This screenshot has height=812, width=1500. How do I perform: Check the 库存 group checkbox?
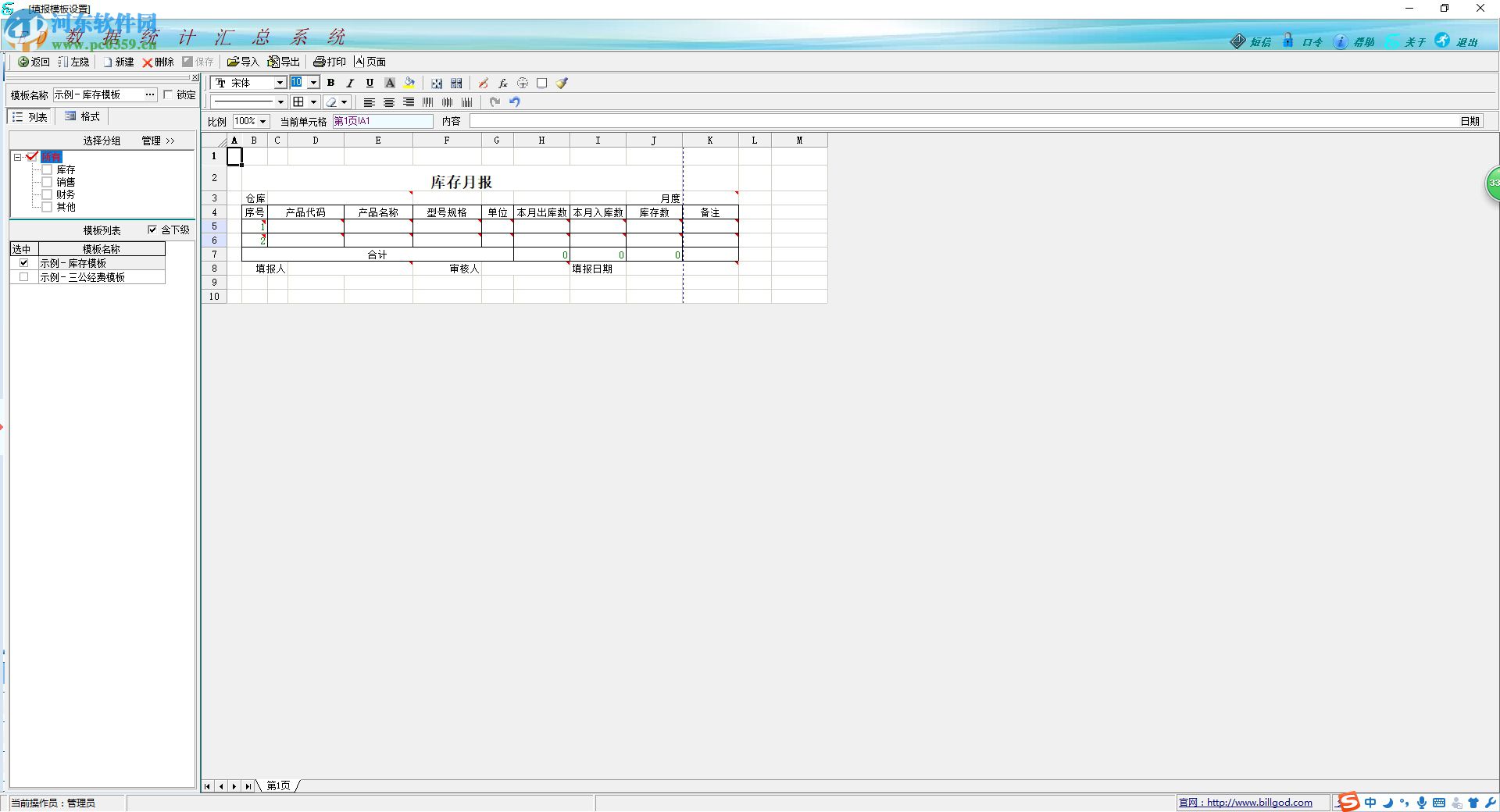click(47, 169)
